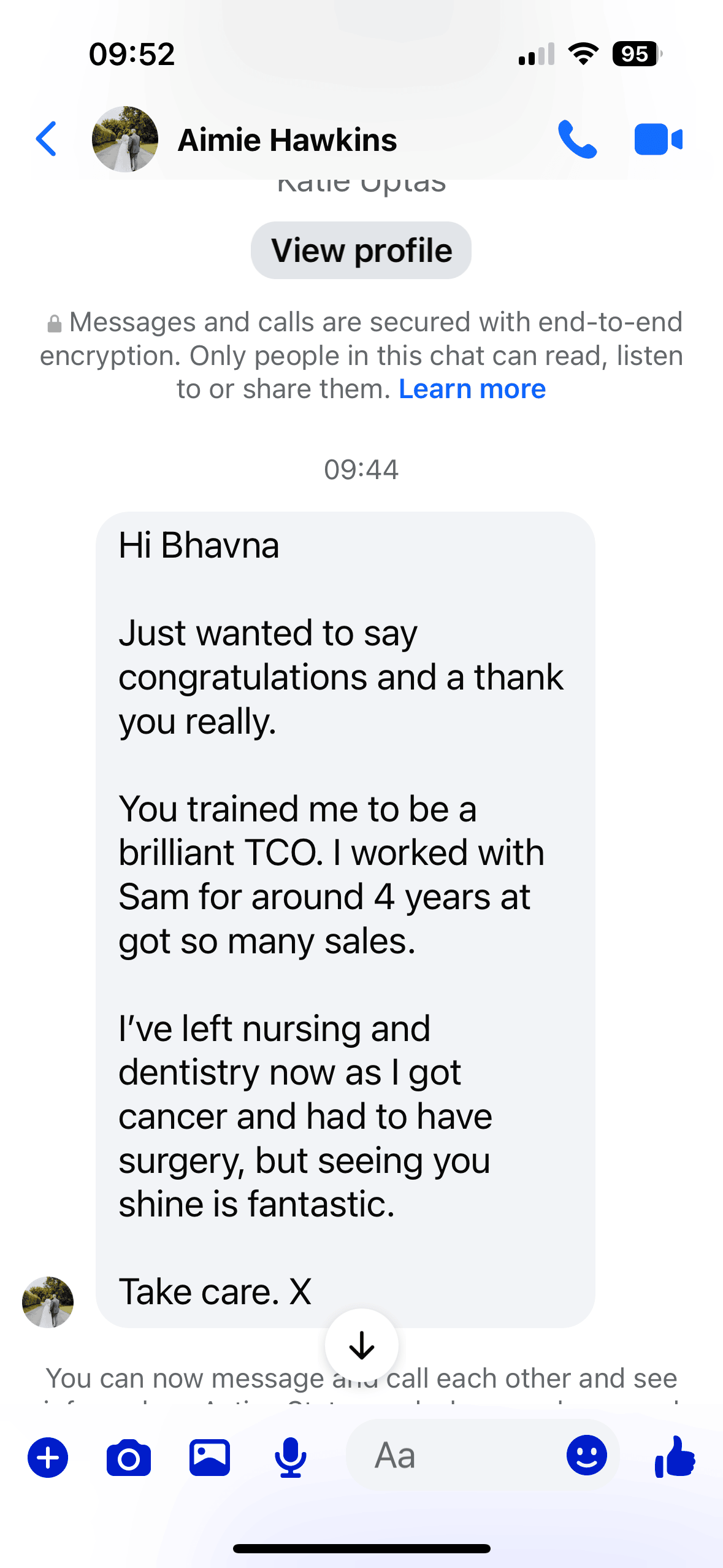Image resolution: width=723 pixels, height=1568 pixels.
Task: Tap the microphone to record voice message
Action: click(290, 1457)
